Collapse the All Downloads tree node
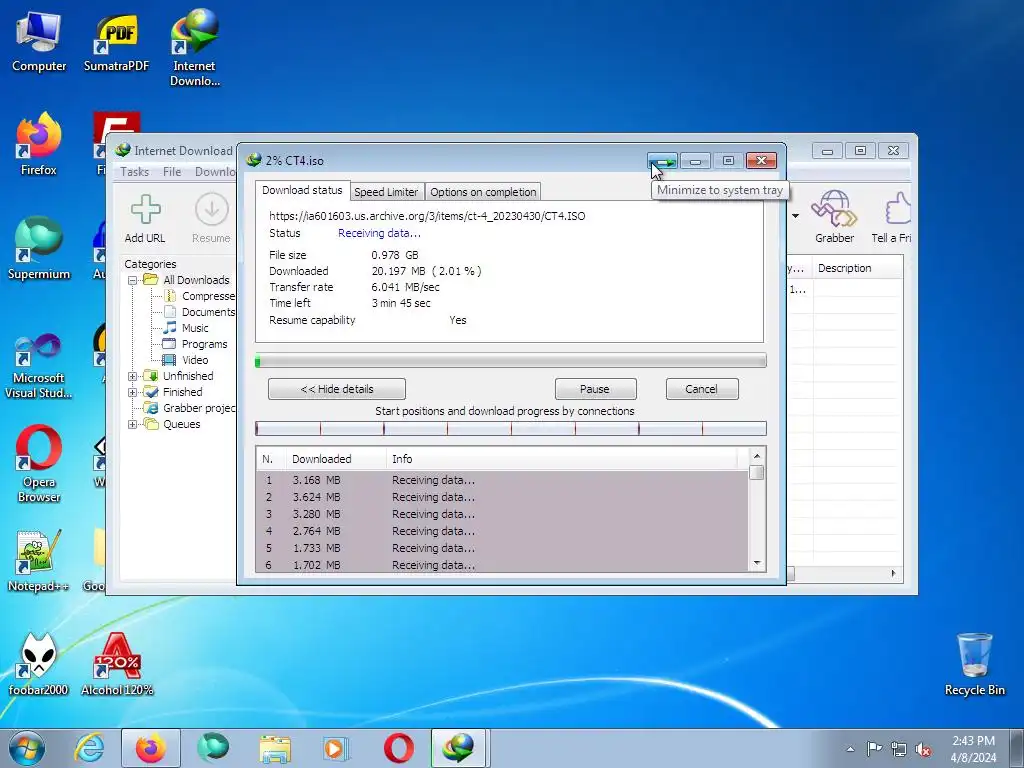1024x768 pixels. pos(133,280)
